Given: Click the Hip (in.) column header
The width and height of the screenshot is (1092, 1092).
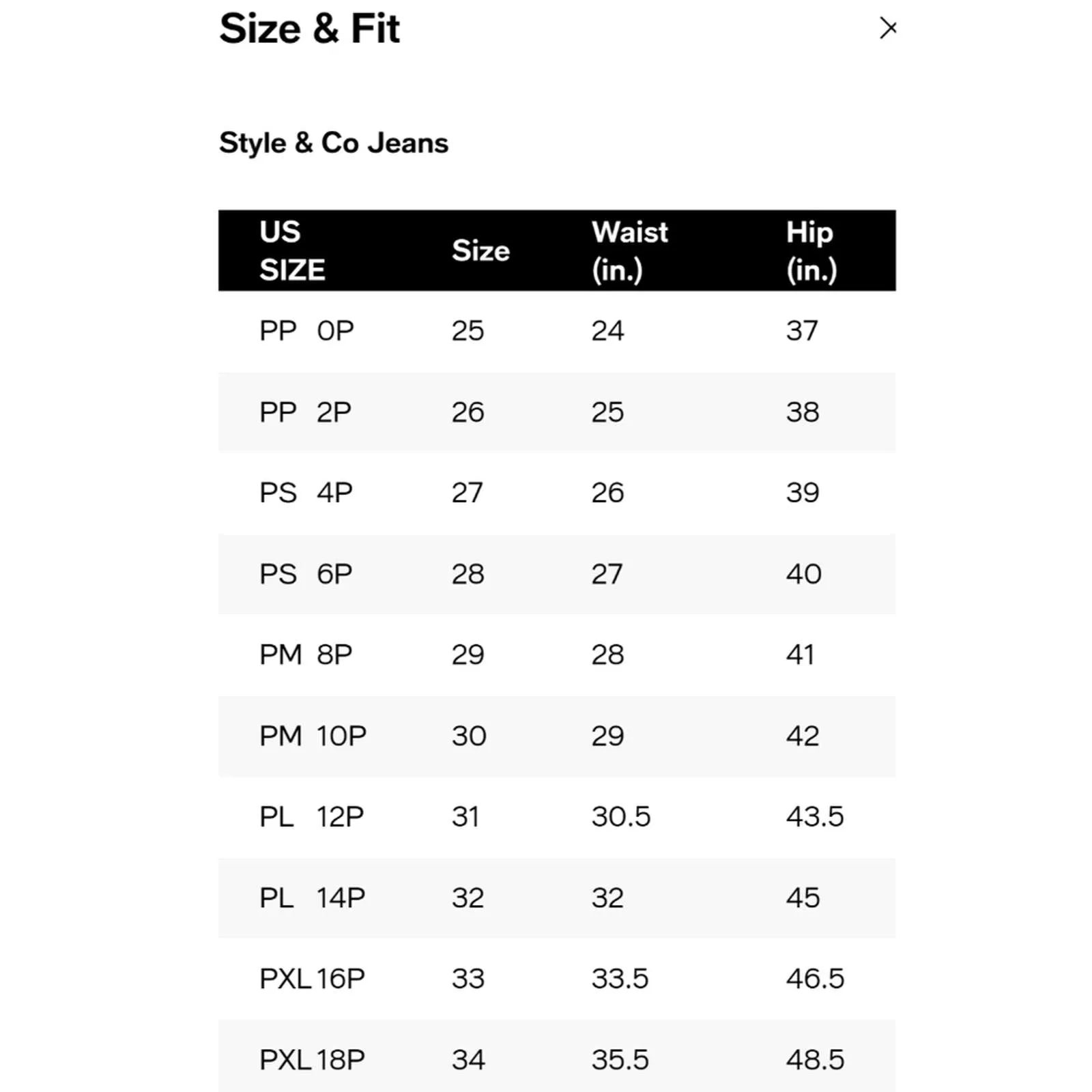Looking at the screenshot, I should tap(810, 250).
